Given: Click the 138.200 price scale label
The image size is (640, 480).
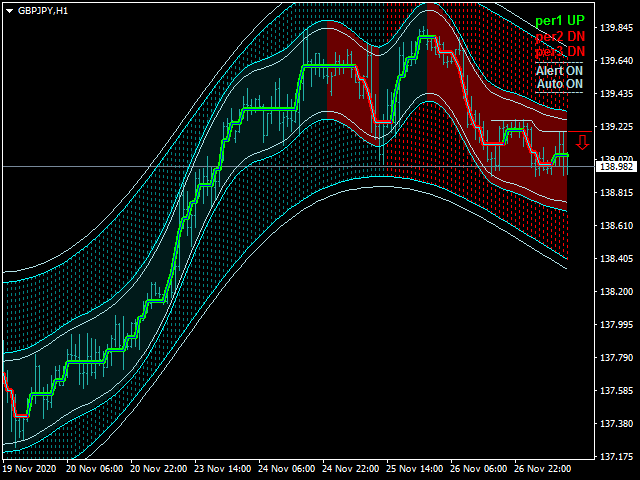Looking at the screenshot, I should tap(617, 292).
